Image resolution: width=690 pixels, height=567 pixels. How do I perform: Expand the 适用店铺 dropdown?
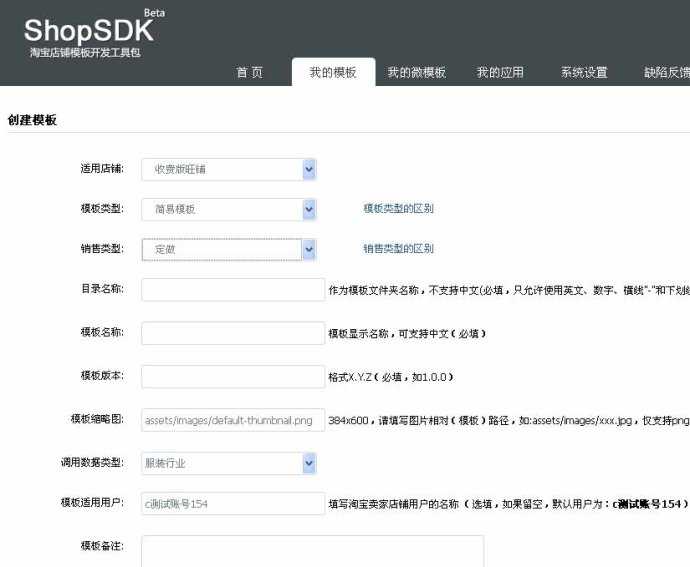point(229,170)
